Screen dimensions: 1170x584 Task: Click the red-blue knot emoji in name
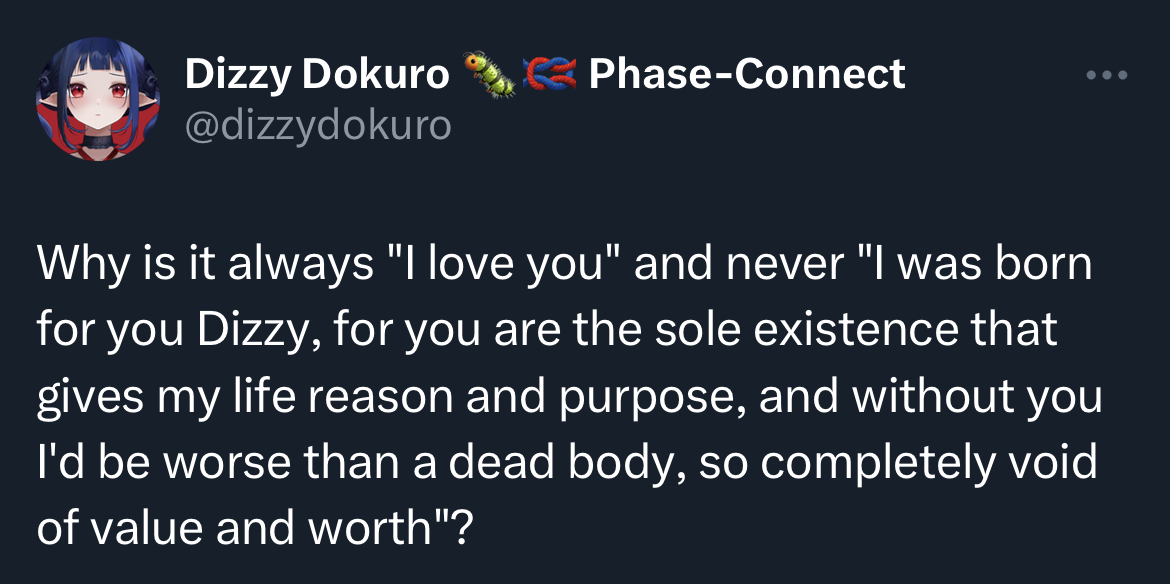click(551, 74)
